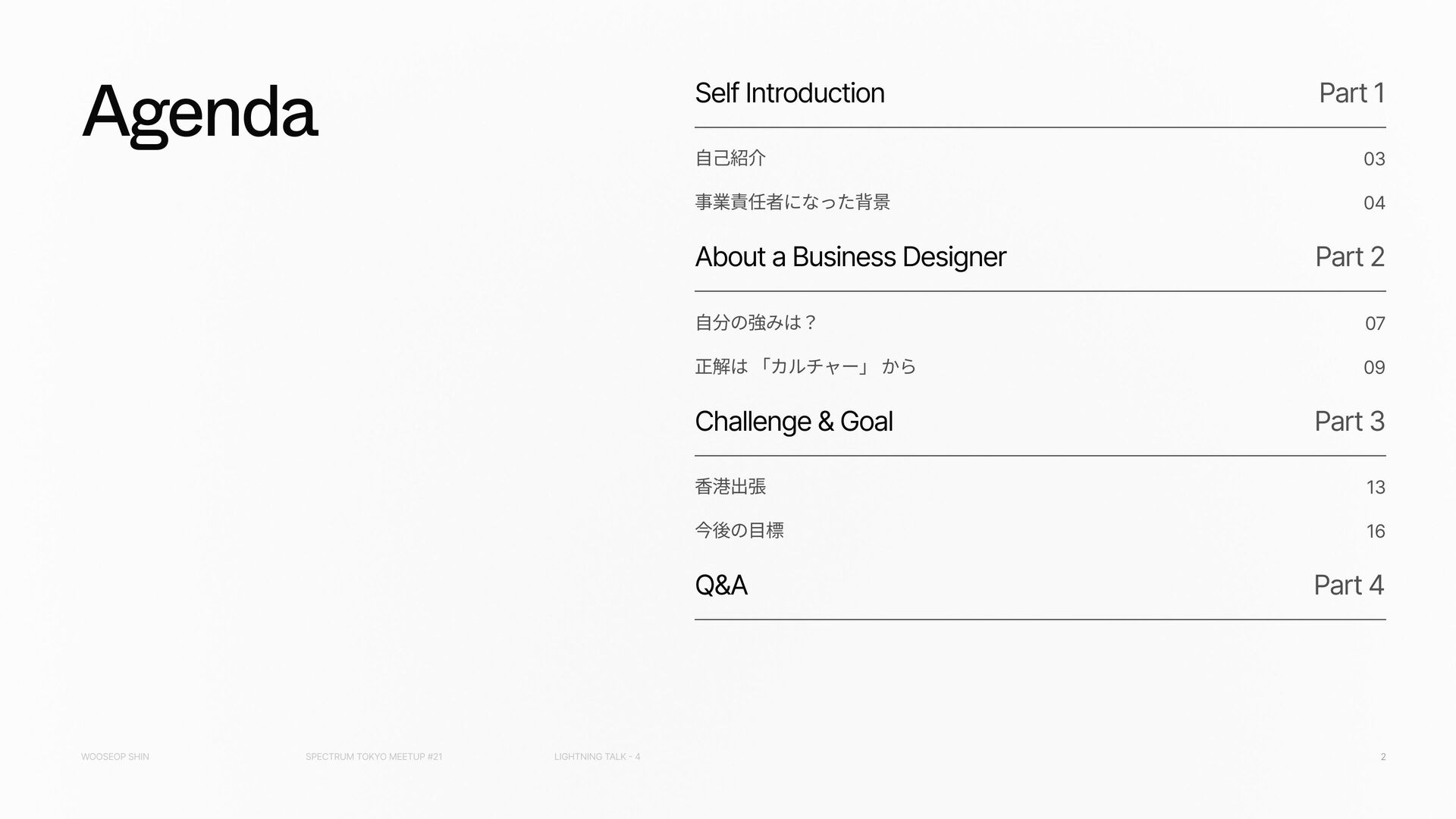
Task: Open the 香港出張 entry
Action: 730,486
